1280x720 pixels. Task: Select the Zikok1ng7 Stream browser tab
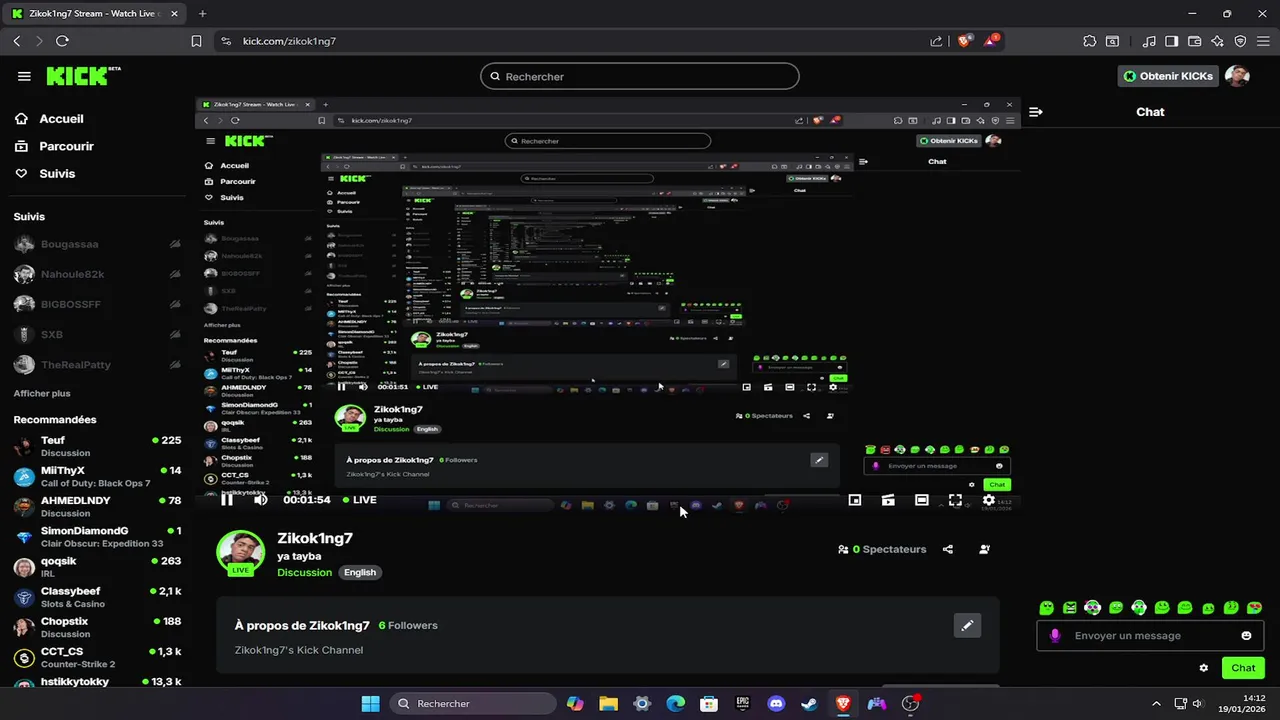point(92,14)
